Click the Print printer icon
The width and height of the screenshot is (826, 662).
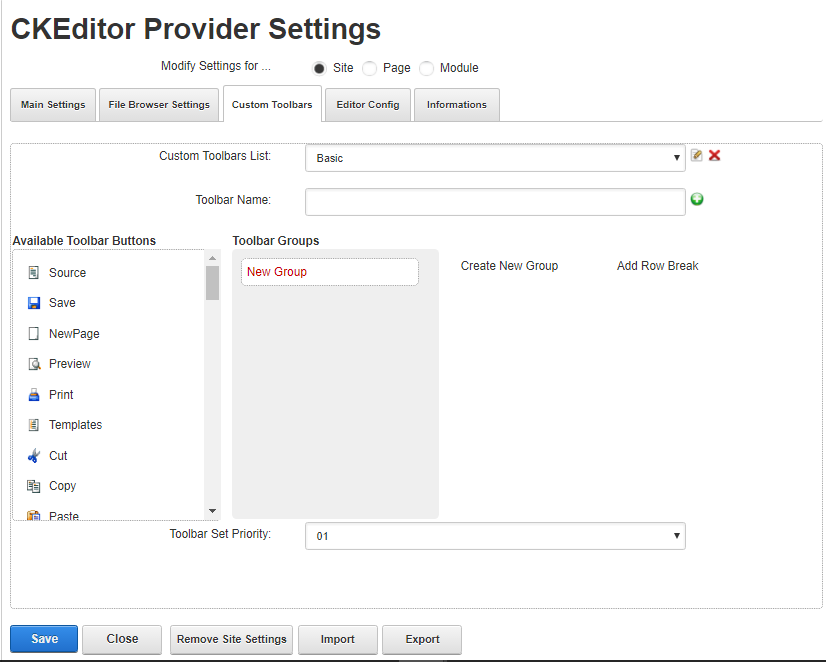pos(34,394)
